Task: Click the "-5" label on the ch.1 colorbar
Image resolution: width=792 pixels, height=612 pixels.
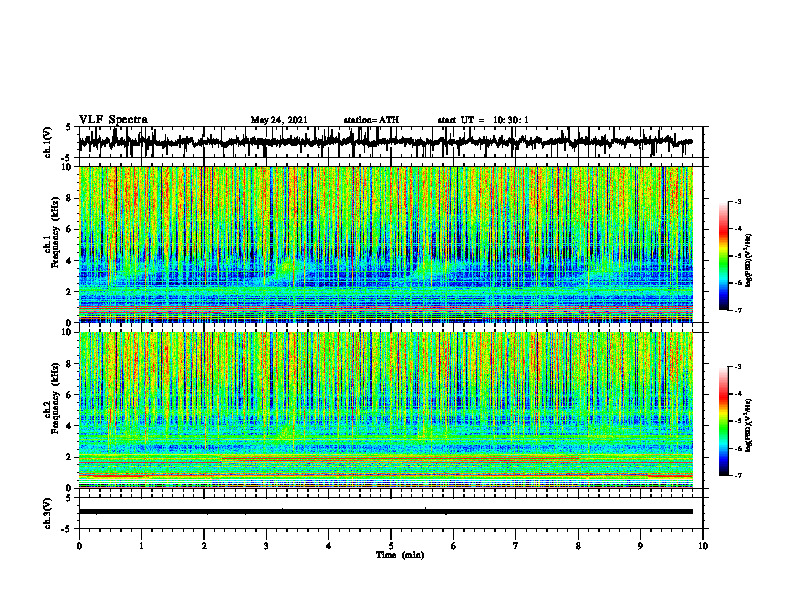Action: [x=737, y=256]
